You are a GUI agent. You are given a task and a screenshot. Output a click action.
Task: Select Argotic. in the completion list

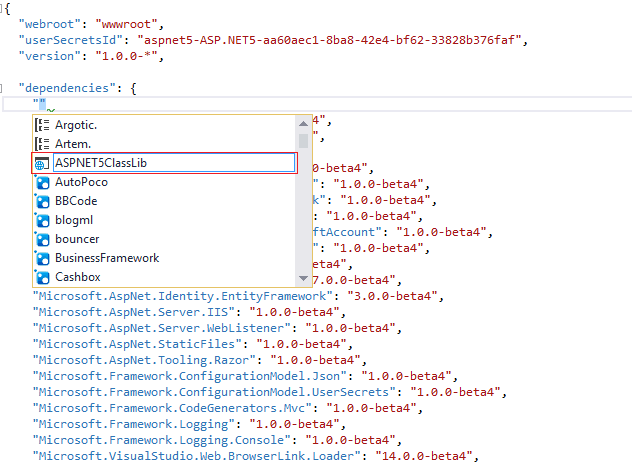(x=164, y=125)
